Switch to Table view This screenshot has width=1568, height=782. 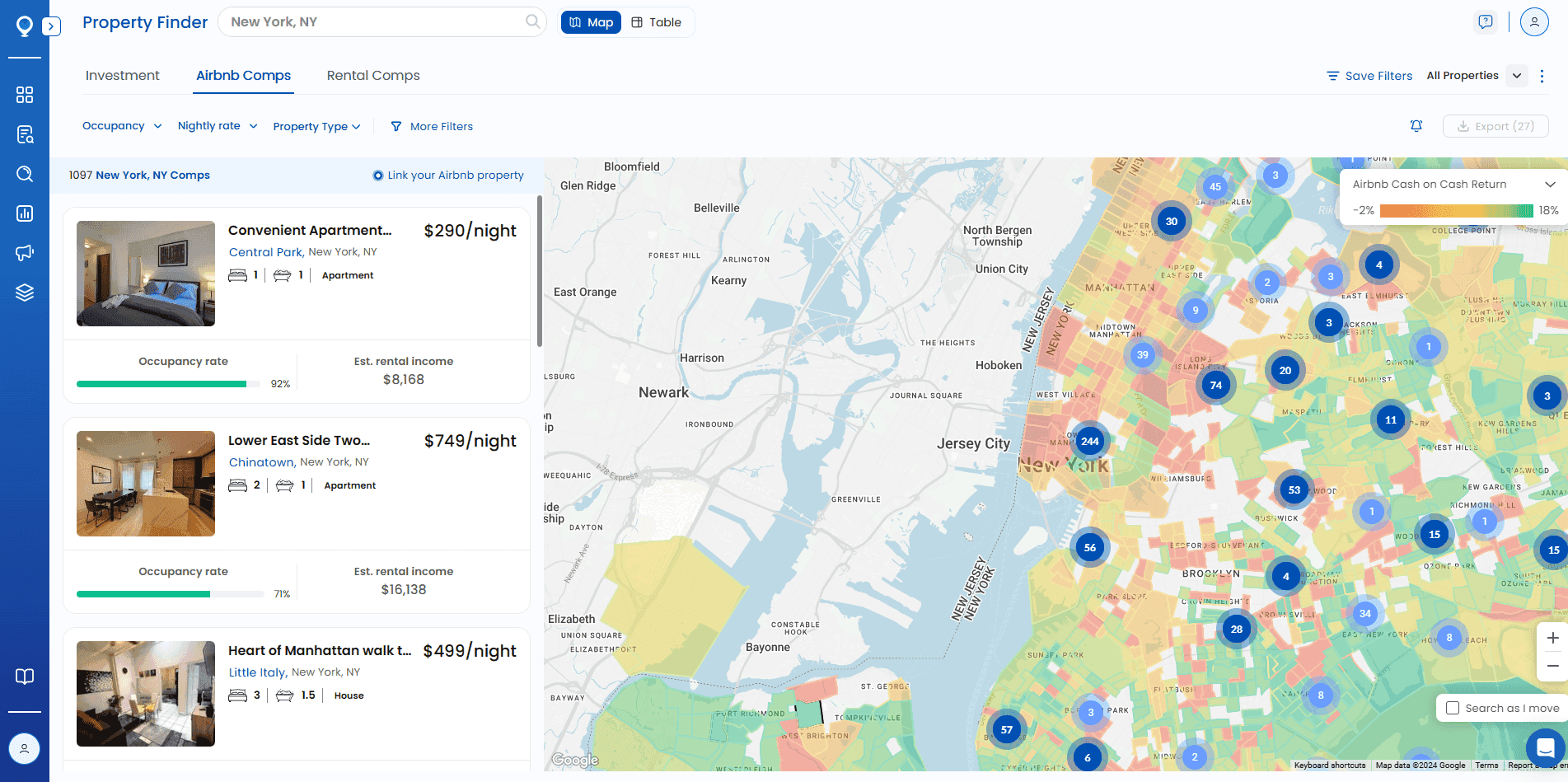pyautogui.click(x=657, y=22)
